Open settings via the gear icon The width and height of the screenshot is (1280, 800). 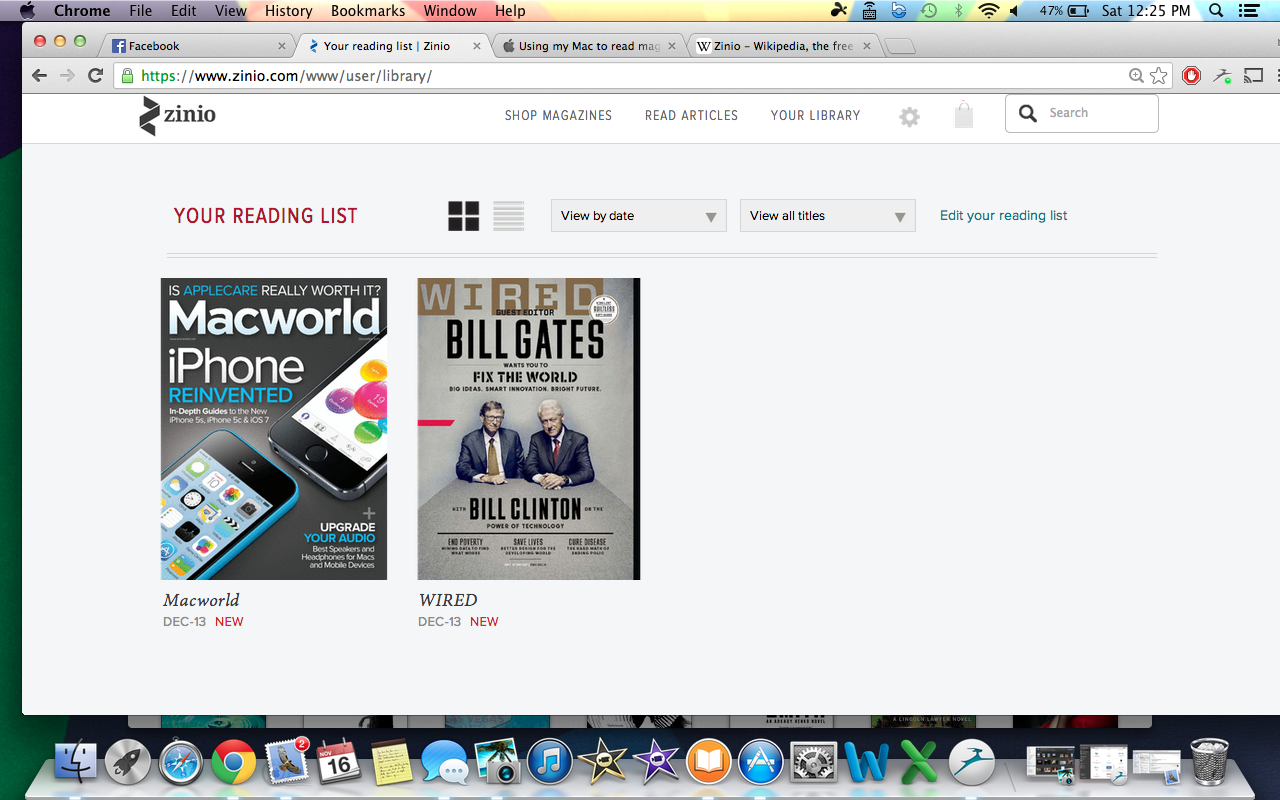coord(909,117)
